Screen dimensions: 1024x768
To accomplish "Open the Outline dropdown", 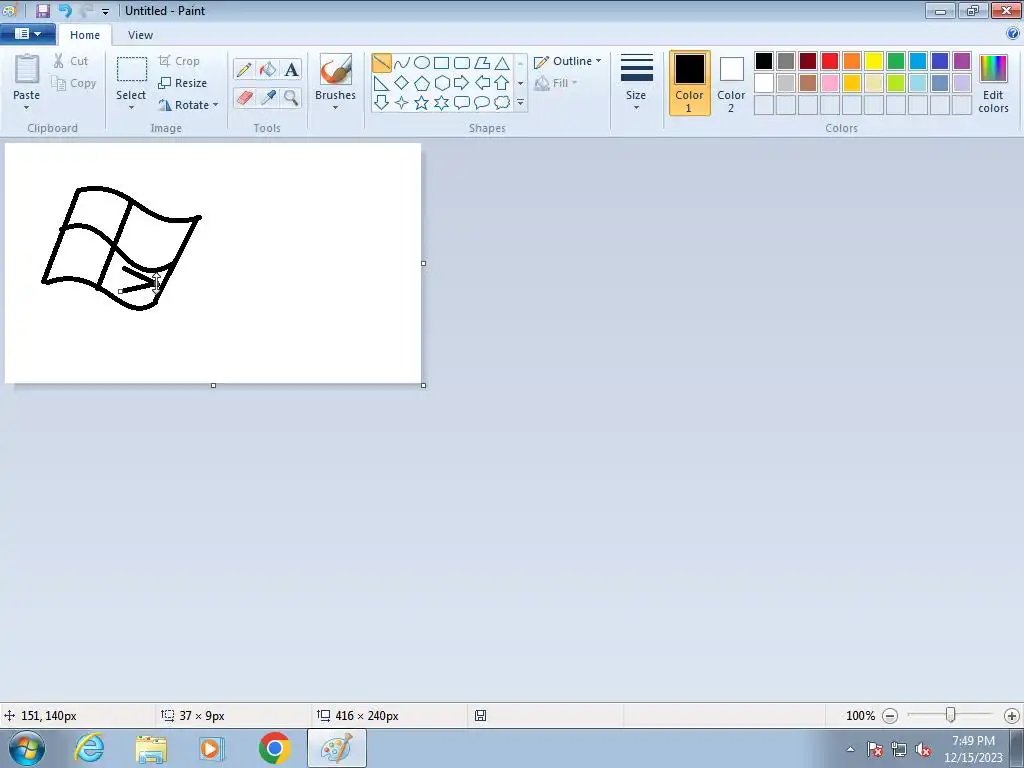I will pyautogui.click(x=568, y=61).
